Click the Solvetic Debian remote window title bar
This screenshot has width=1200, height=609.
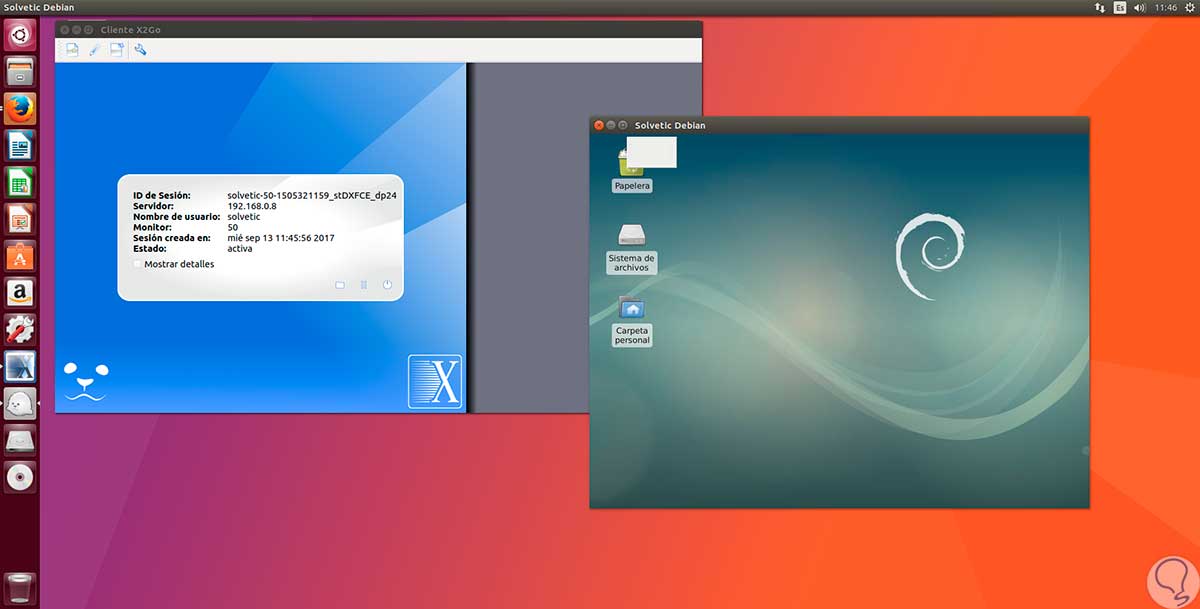coord(839,125)
